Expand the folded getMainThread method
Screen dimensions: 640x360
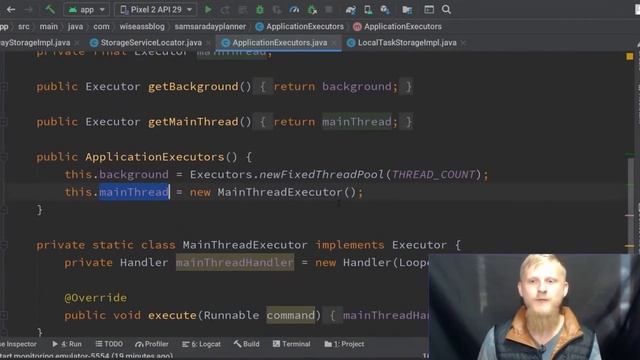[x=4, y=122]
